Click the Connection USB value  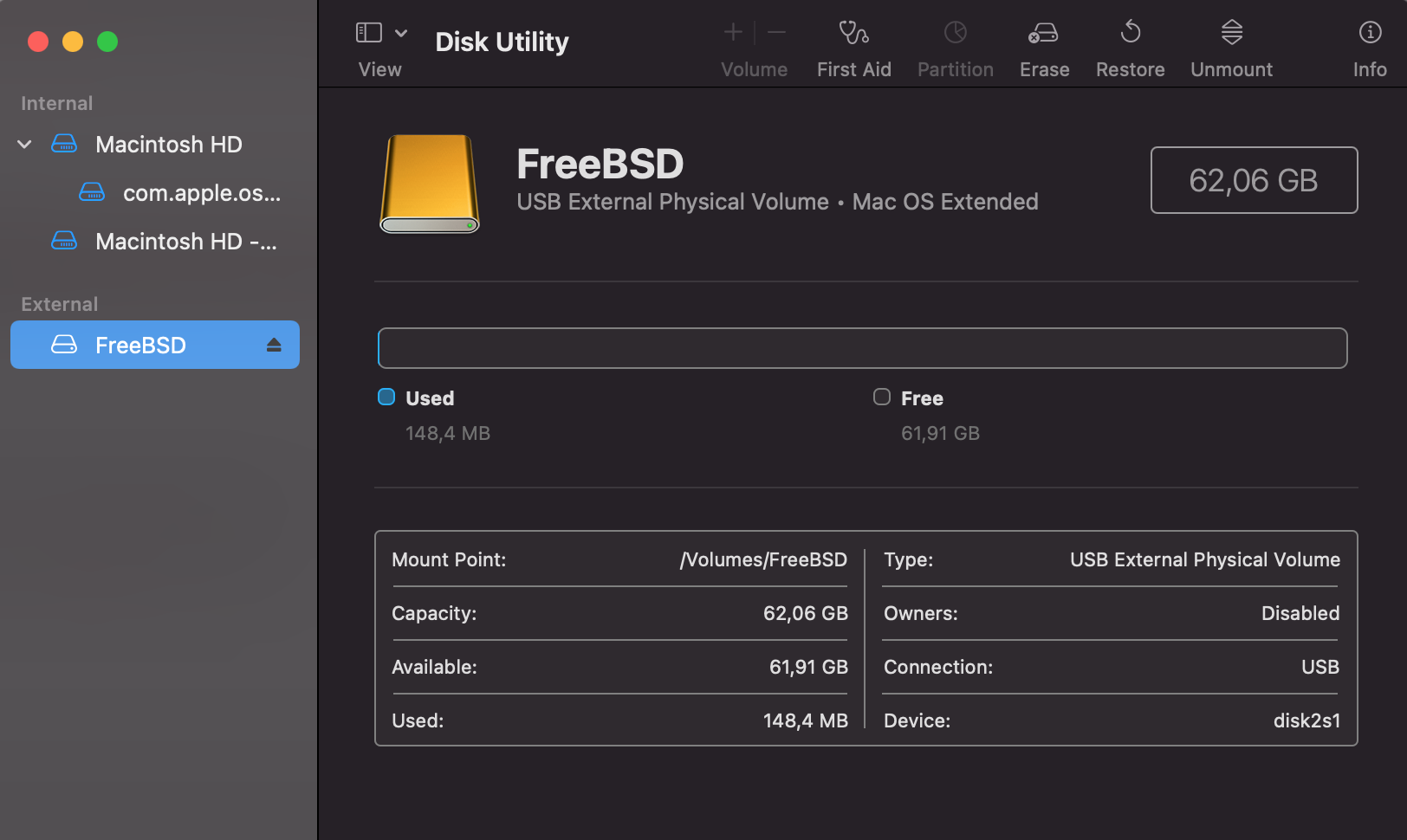click(x=1320, y=668)
